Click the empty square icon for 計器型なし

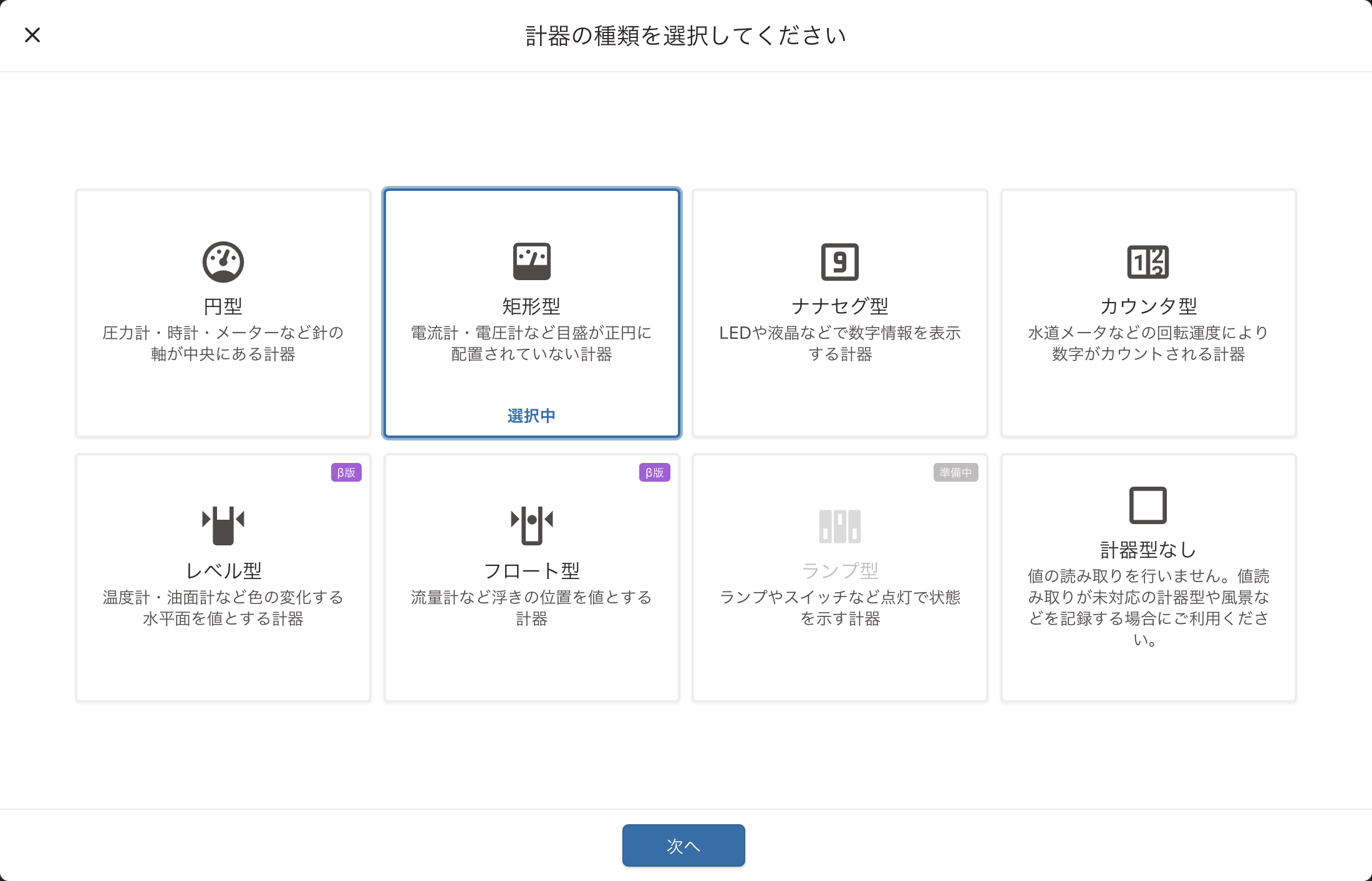coord(1147,505)
